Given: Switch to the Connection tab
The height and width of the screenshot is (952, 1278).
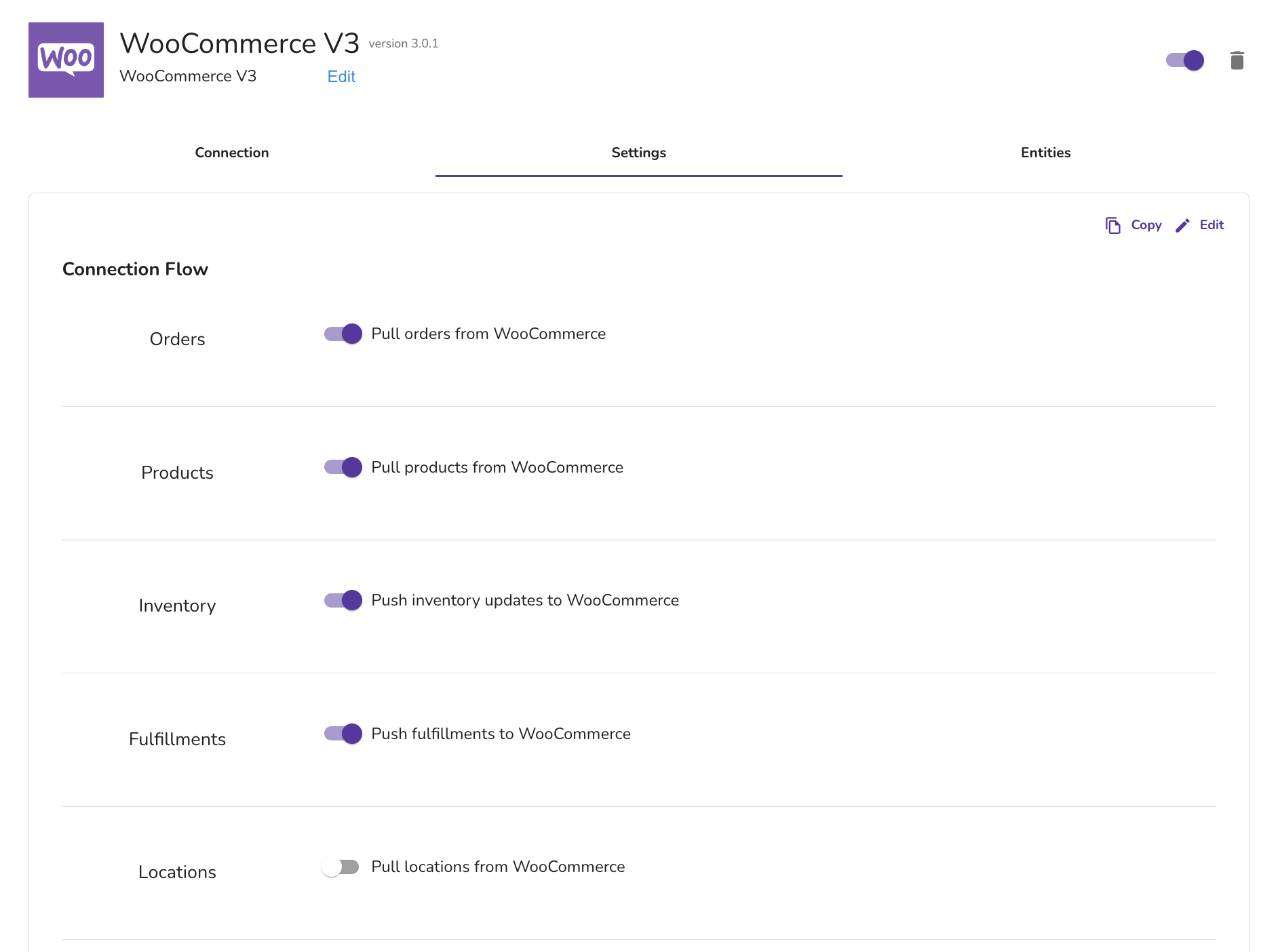Looking at the screenshot, I should [232, 153].
